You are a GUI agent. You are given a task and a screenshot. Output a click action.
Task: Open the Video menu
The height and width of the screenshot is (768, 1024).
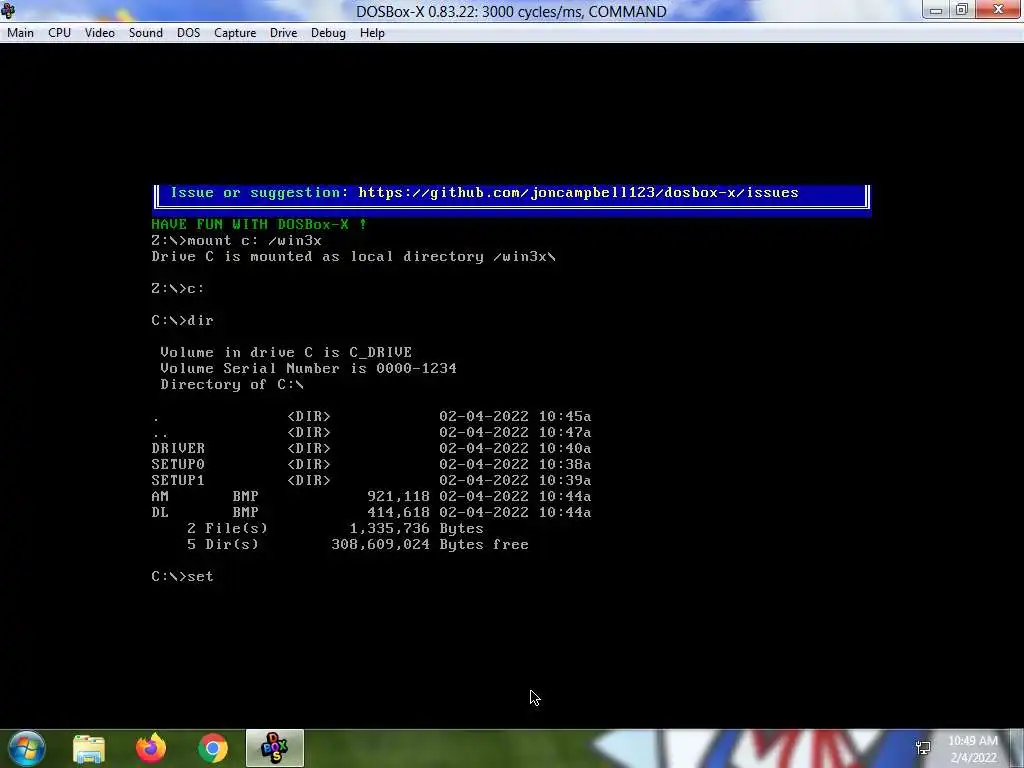point(100,33)
